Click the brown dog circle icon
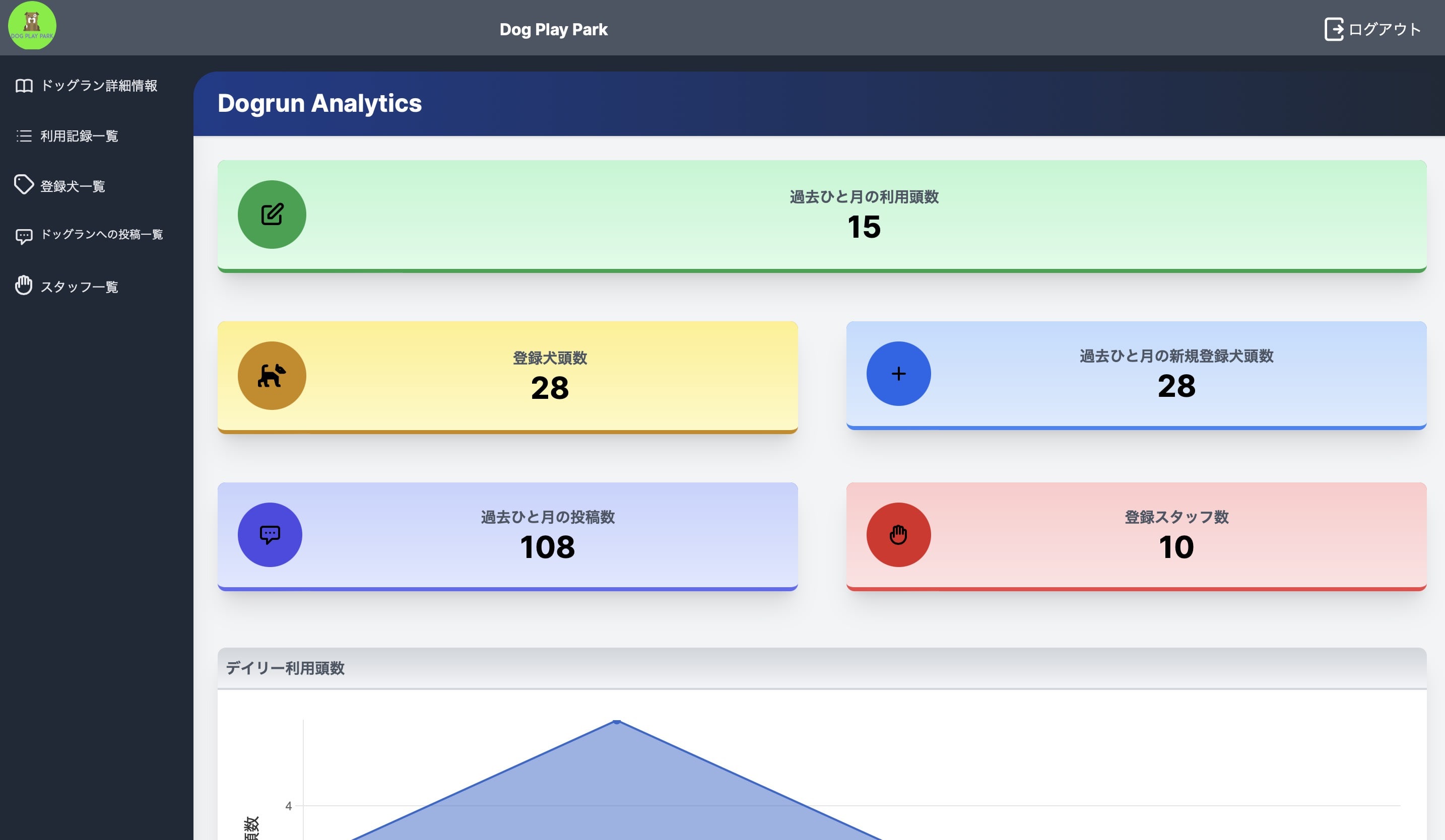 point(272,376)
